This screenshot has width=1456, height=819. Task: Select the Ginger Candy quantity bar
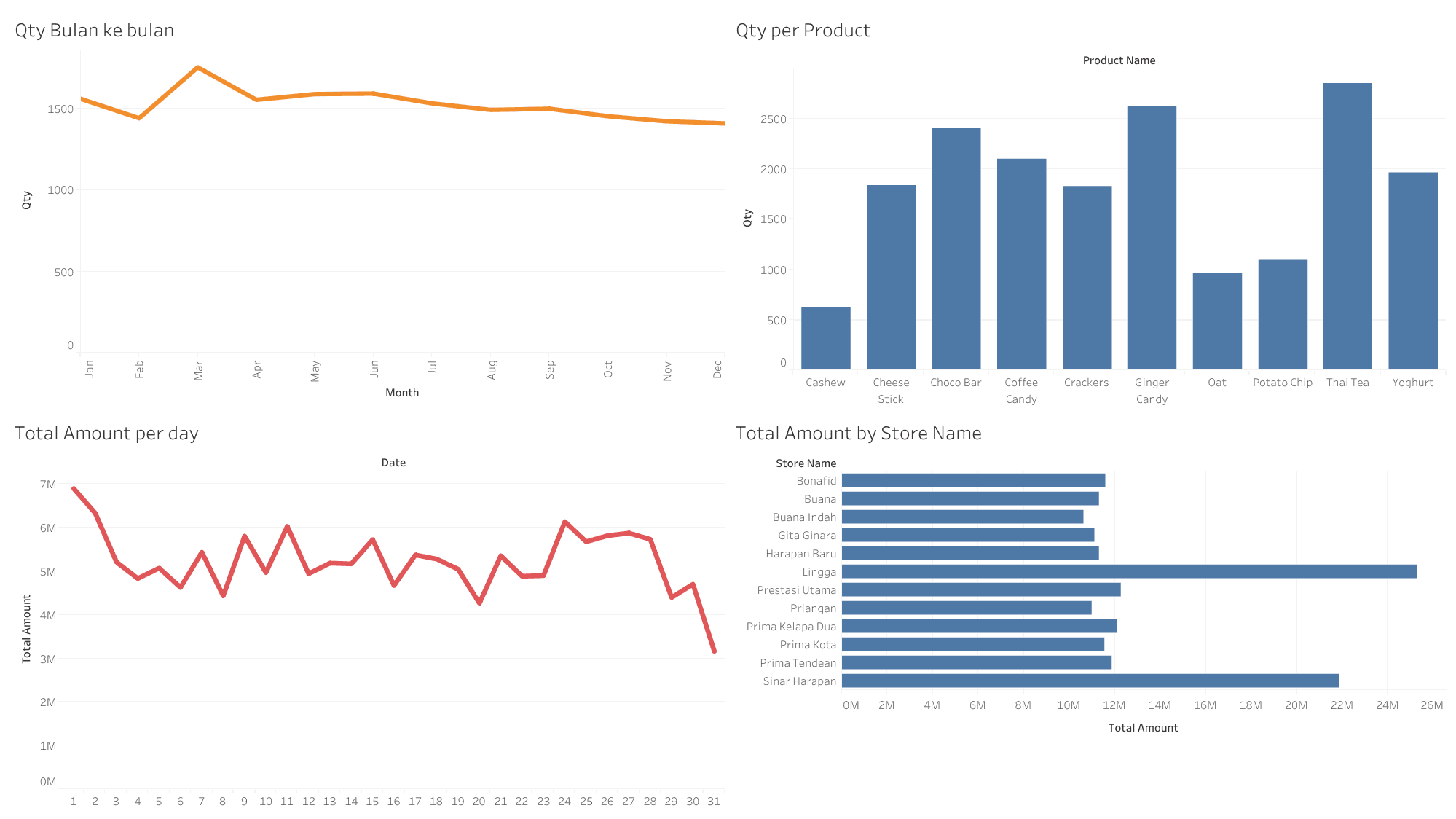tap(1151, 238)
